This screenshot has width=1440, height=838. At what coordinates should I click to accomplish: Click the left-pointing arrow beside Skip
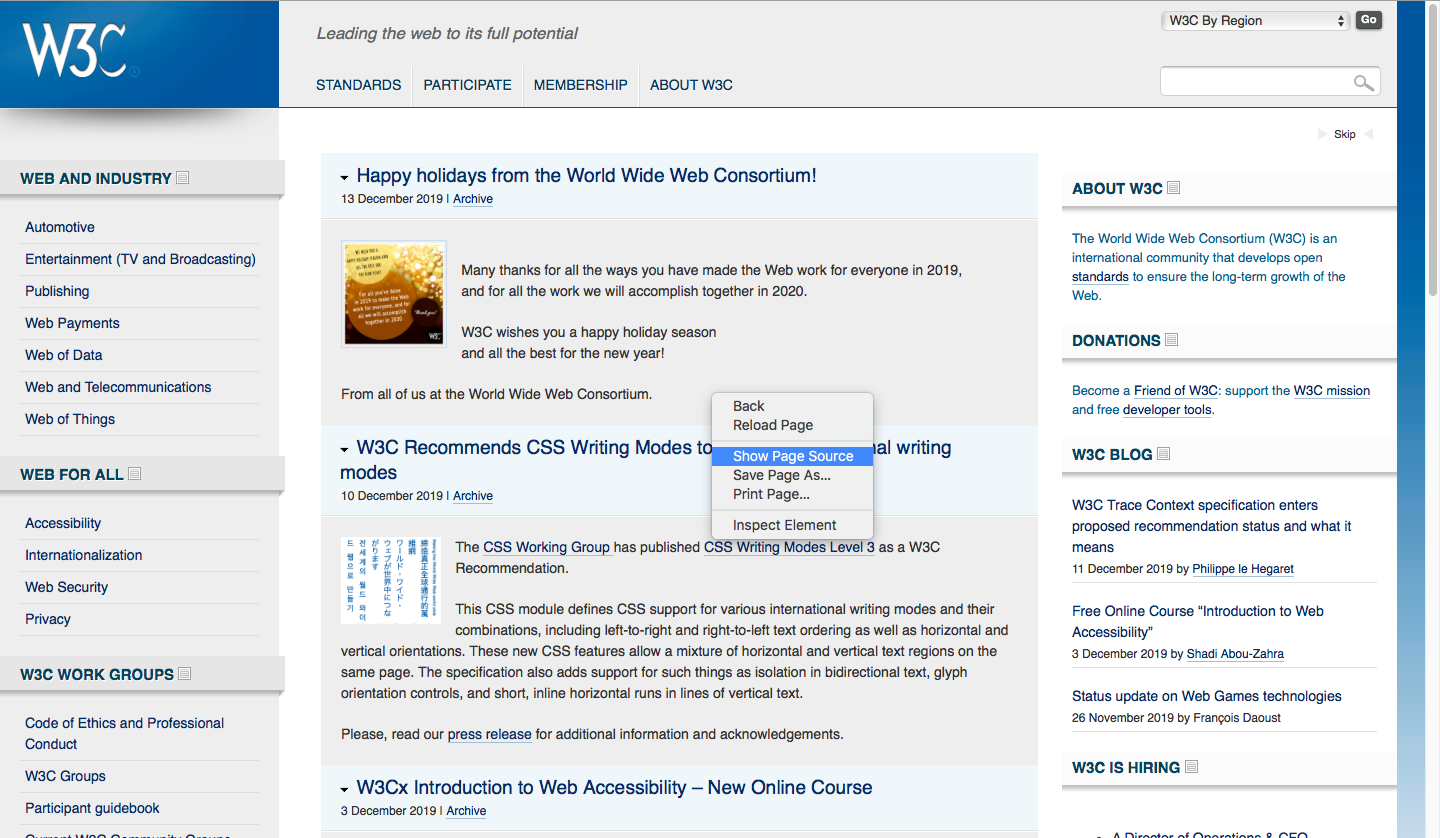[x=1369, y=134]
